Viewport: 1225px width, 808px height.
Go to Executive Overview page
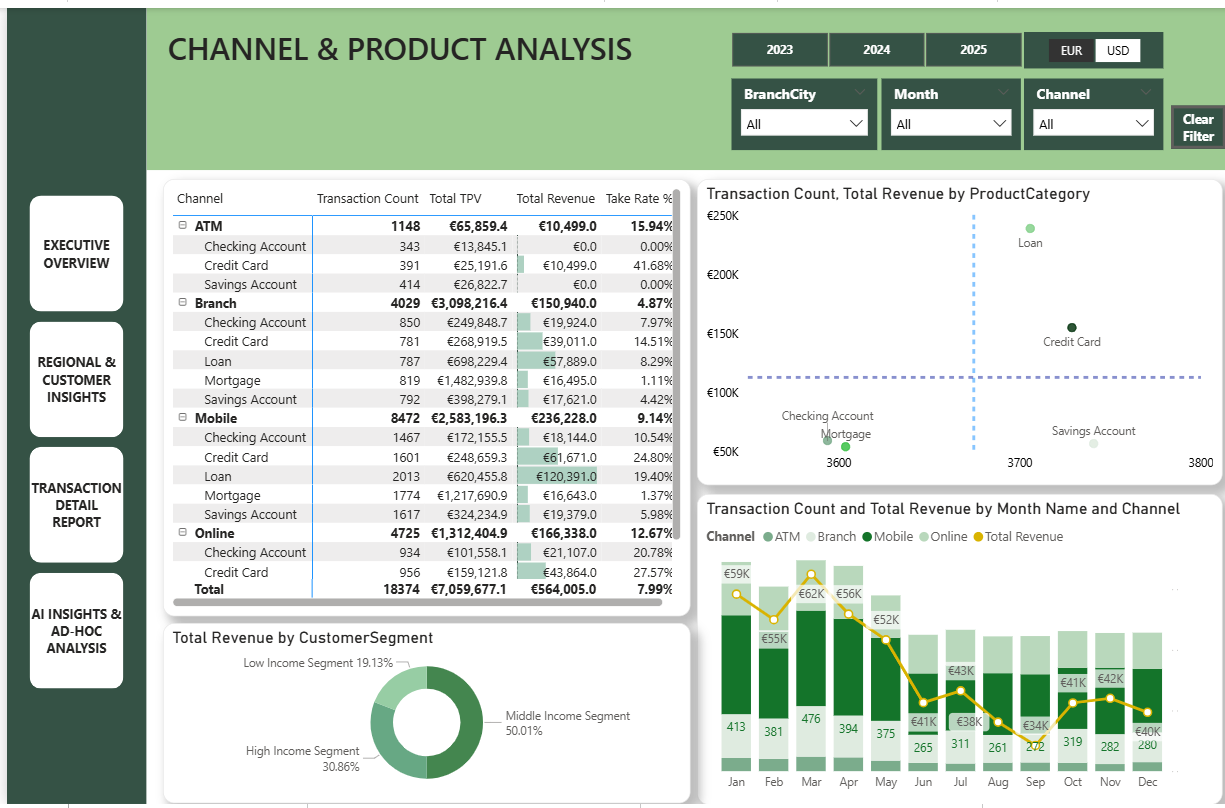77,254
